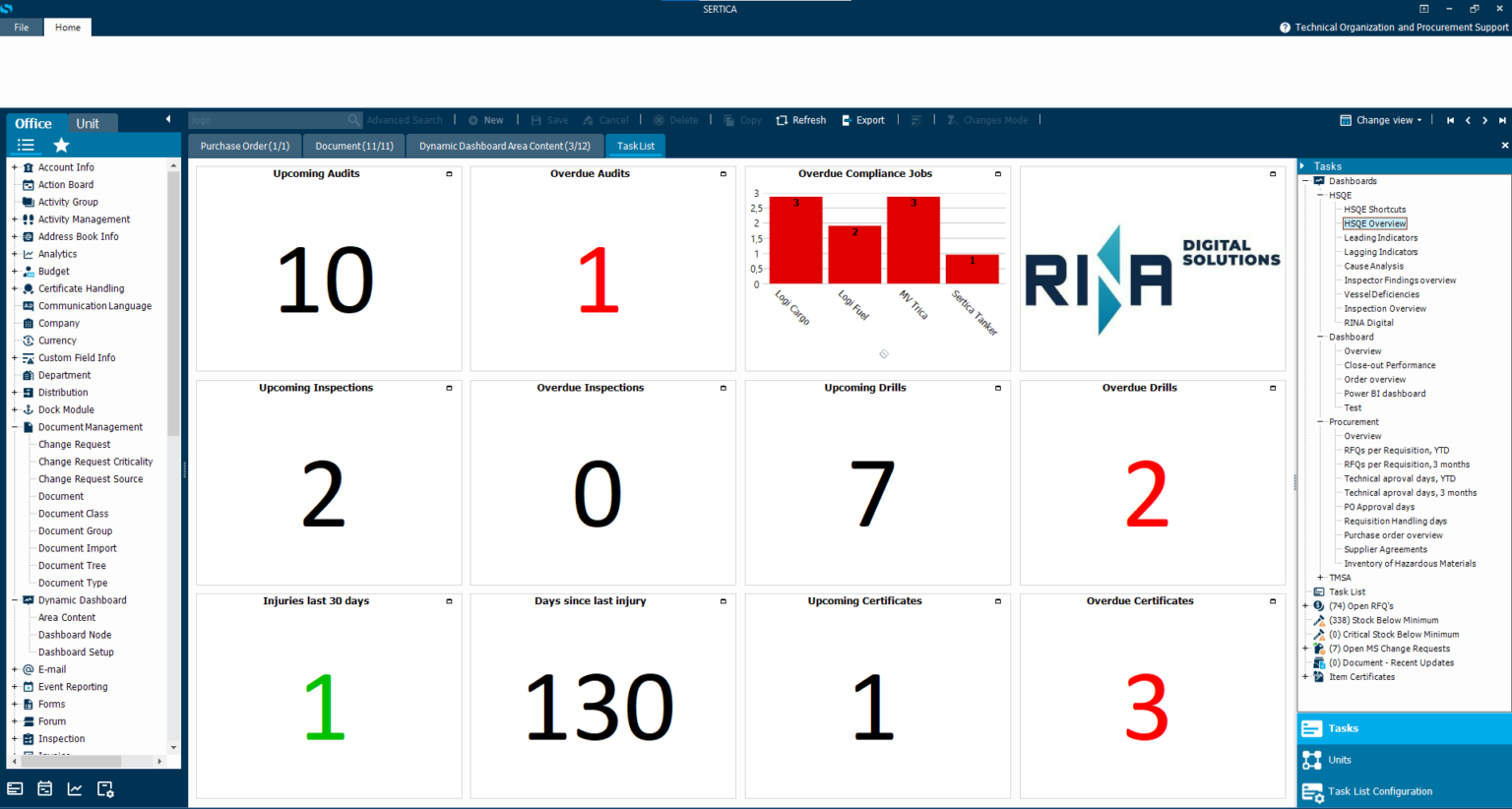Open the calendar icon at bottom left
1512x809 pixels.
[x=43, y=787]
